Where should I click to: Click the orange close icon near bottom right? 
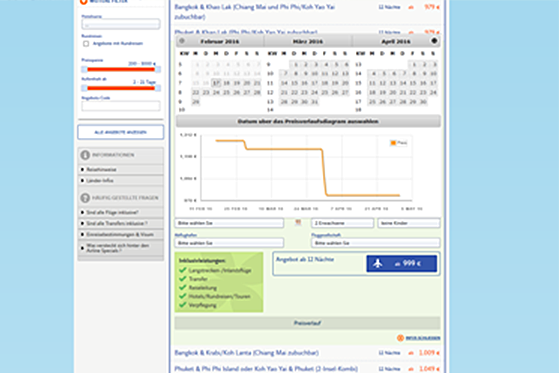400,338
